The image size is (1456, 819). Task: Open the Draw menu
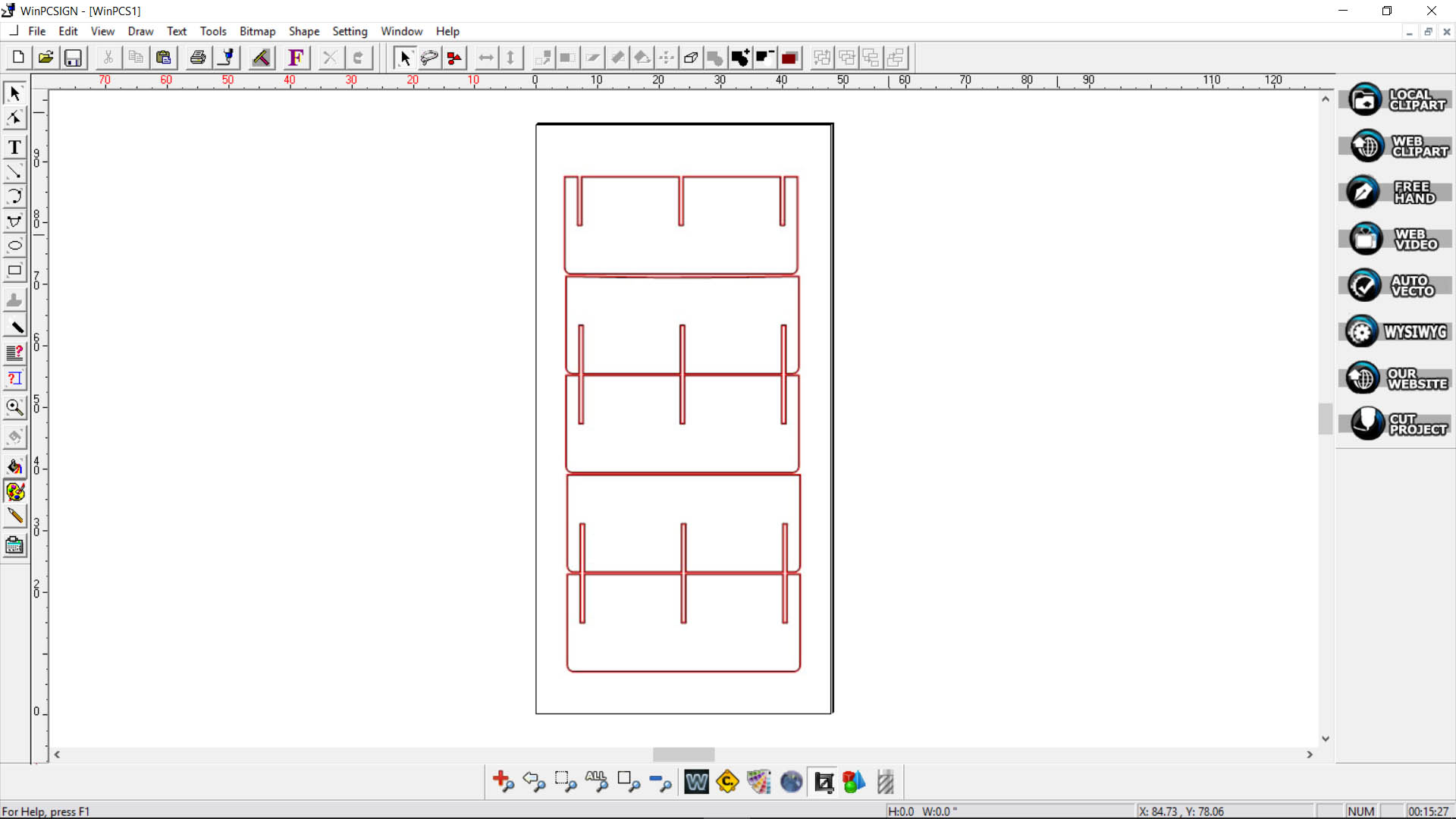coord(140,31)
